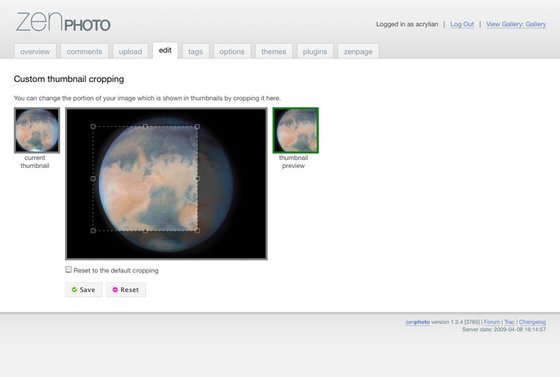Open the overview tab
560x377 pixels.
point(35,51)
